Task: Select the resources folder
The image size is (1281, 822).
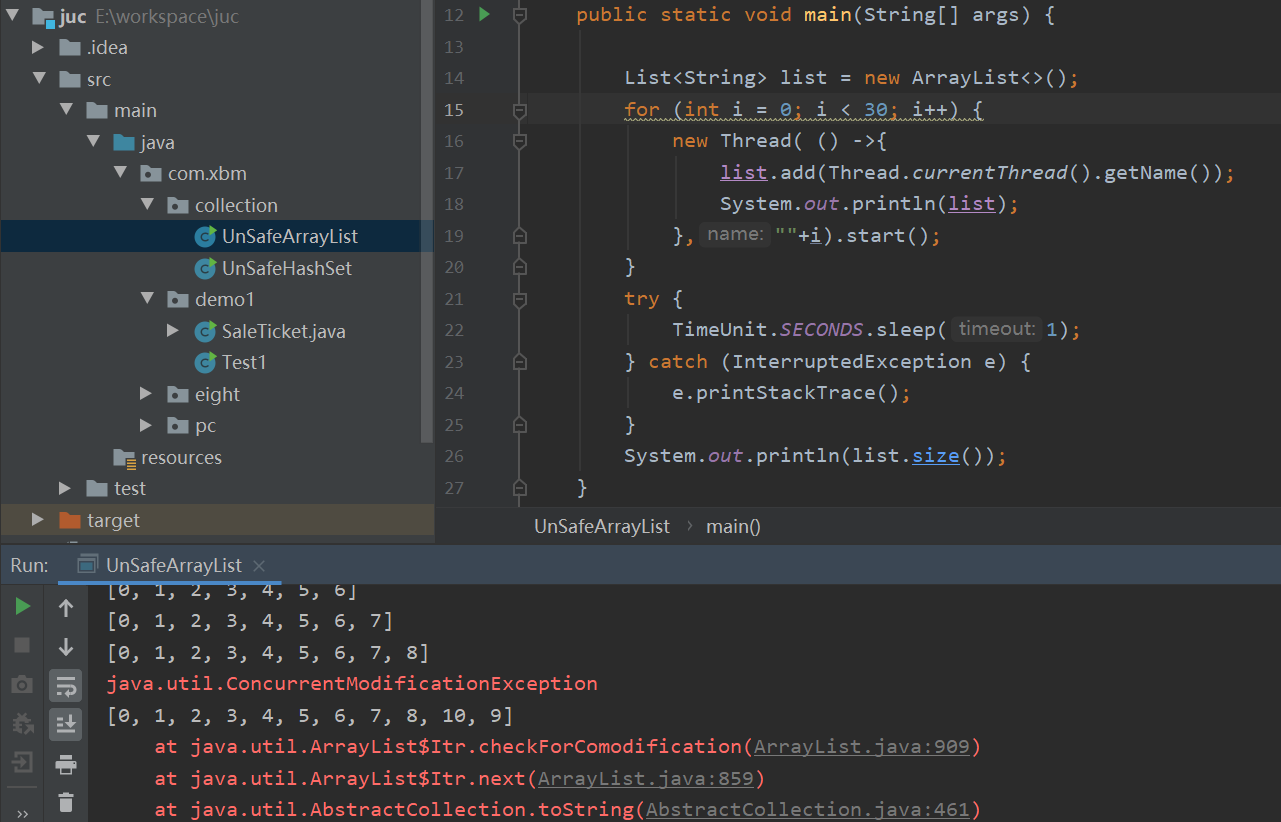Action: pos(181,457)
